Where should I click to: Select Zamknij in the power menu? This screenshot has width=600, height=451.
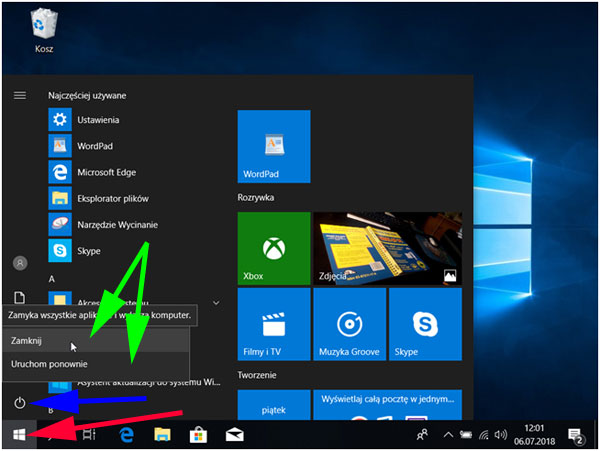pos(96,340)
